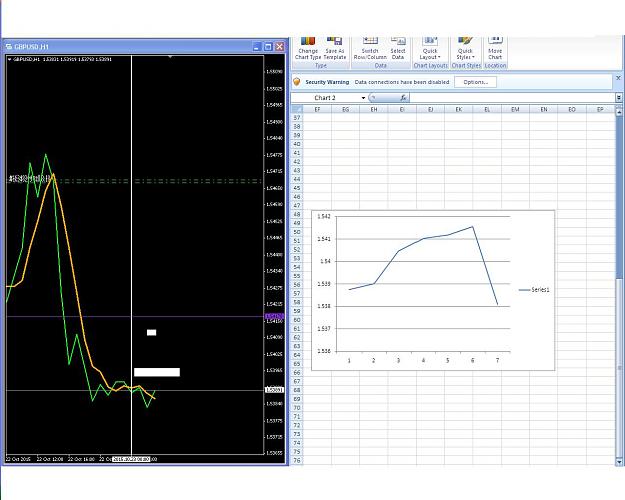Click the Options... button in security bar
625x500 pixels.
click(476, 82)
